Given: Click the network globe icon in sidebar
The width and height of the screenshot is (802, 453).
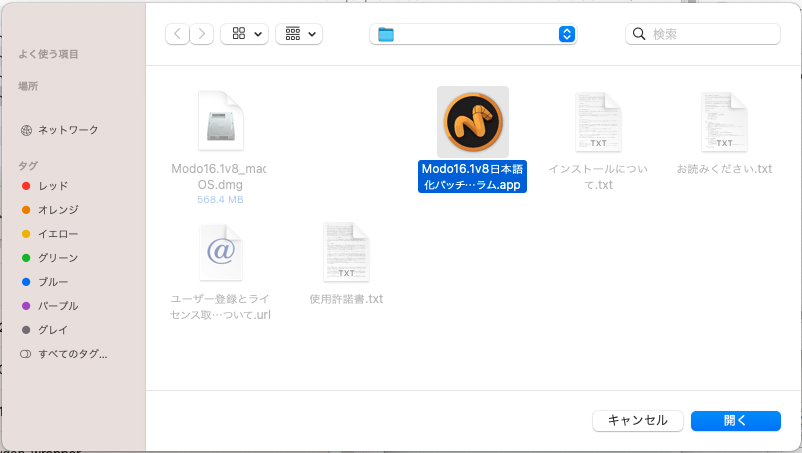Looking at the screenshot, I should [x=26, y=130].
